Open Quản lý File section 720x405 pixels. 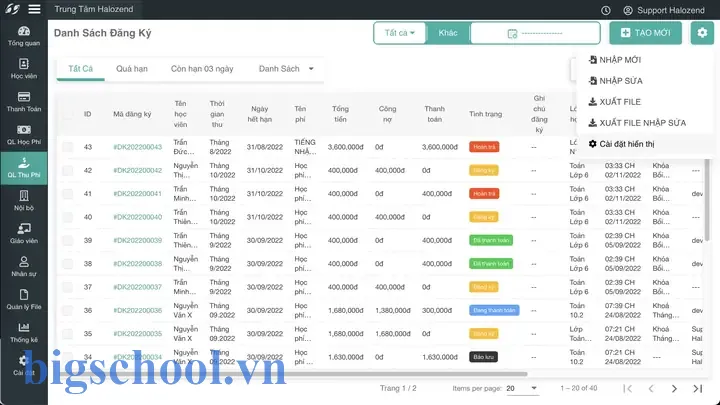point(23,300)
